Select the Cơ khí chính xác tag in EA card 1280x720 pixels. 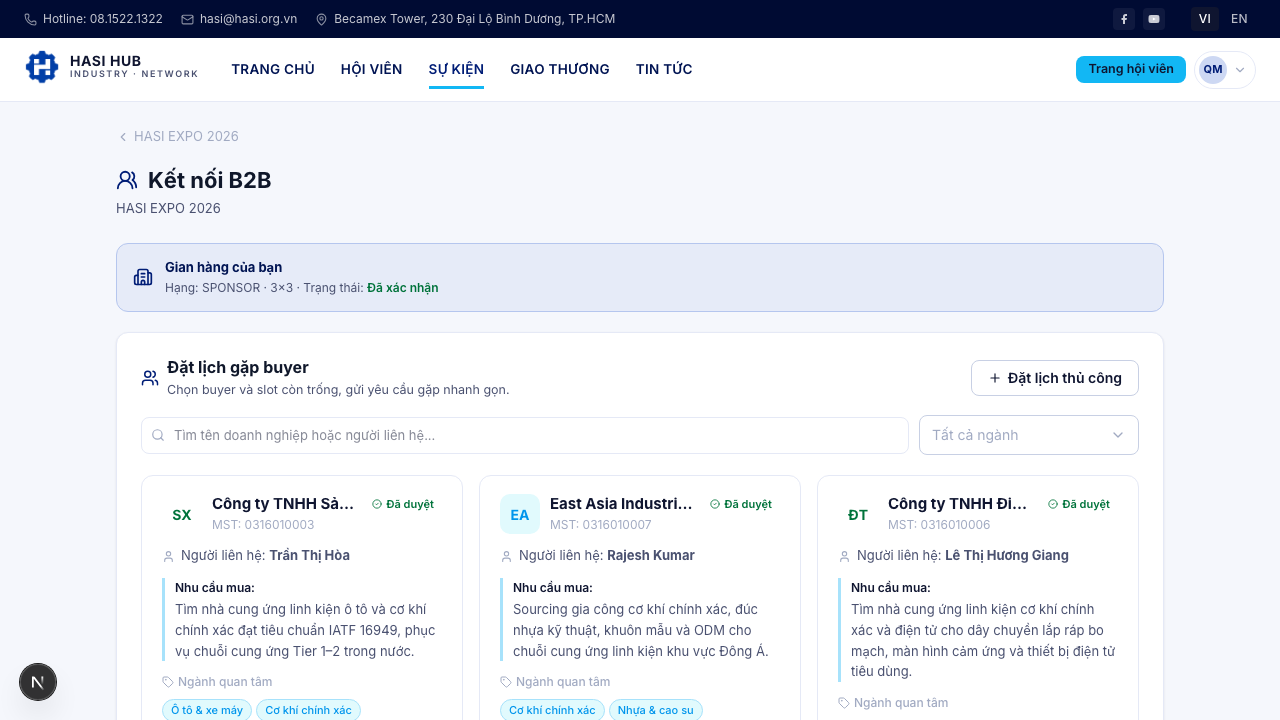coord(552,710)
